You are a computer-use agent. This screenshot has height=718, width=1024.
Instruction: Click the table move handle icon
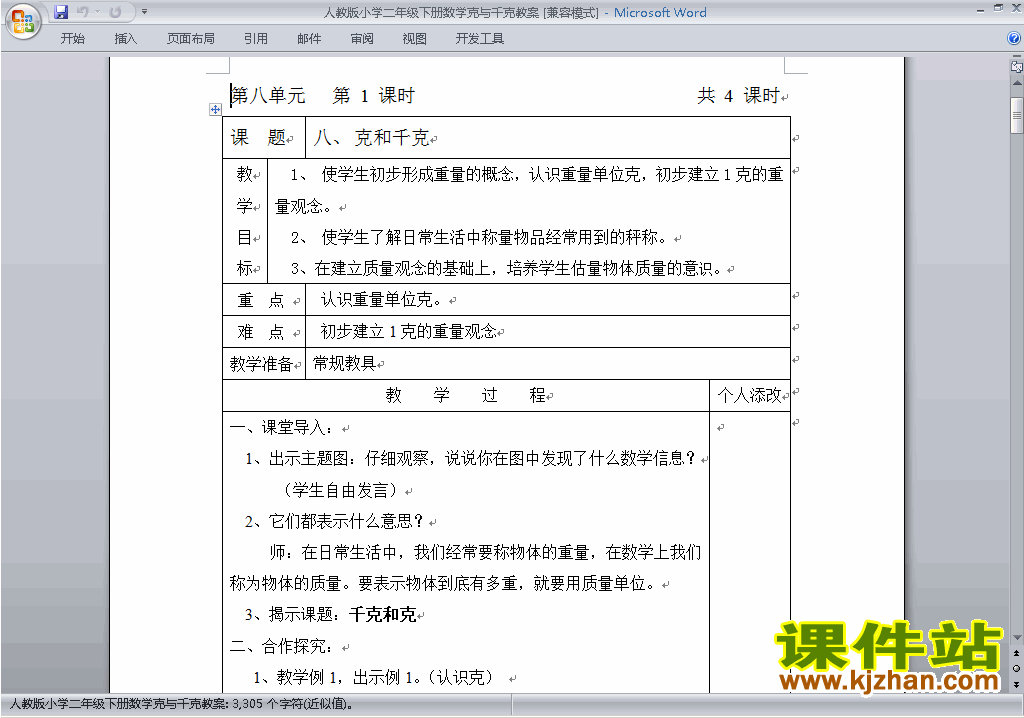pos(215,109)
